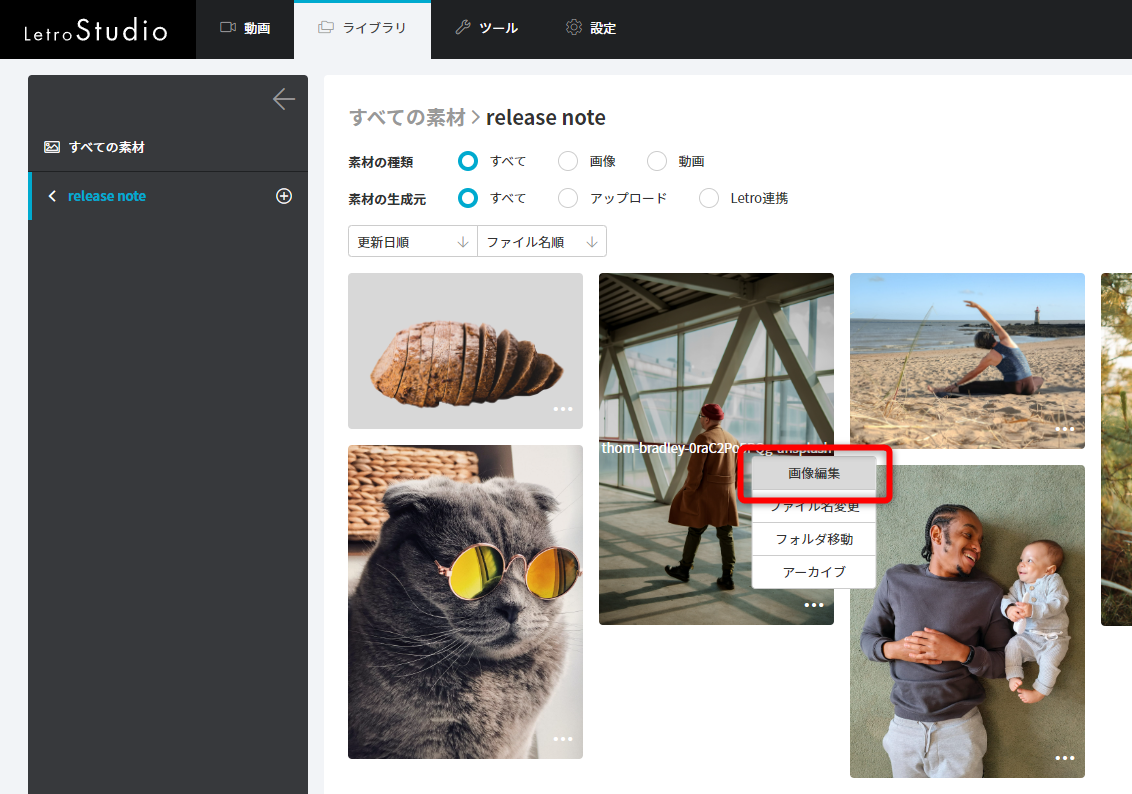
Task: Collapse the release note folder with its chevron
Action: pos(51,196)
